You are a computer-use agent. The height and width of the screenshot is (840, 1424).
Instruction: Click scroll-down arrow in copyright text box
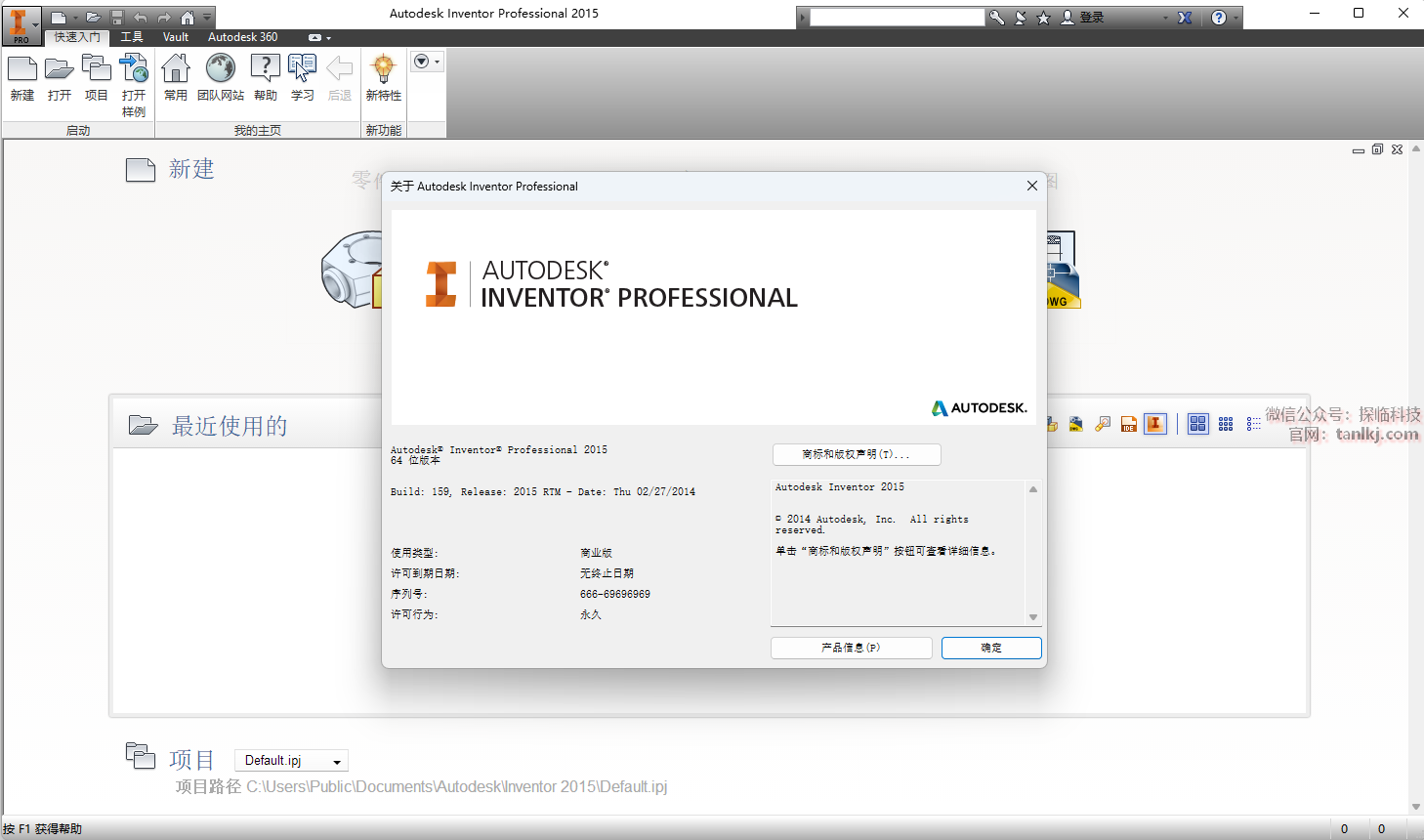coord(1032,617)
